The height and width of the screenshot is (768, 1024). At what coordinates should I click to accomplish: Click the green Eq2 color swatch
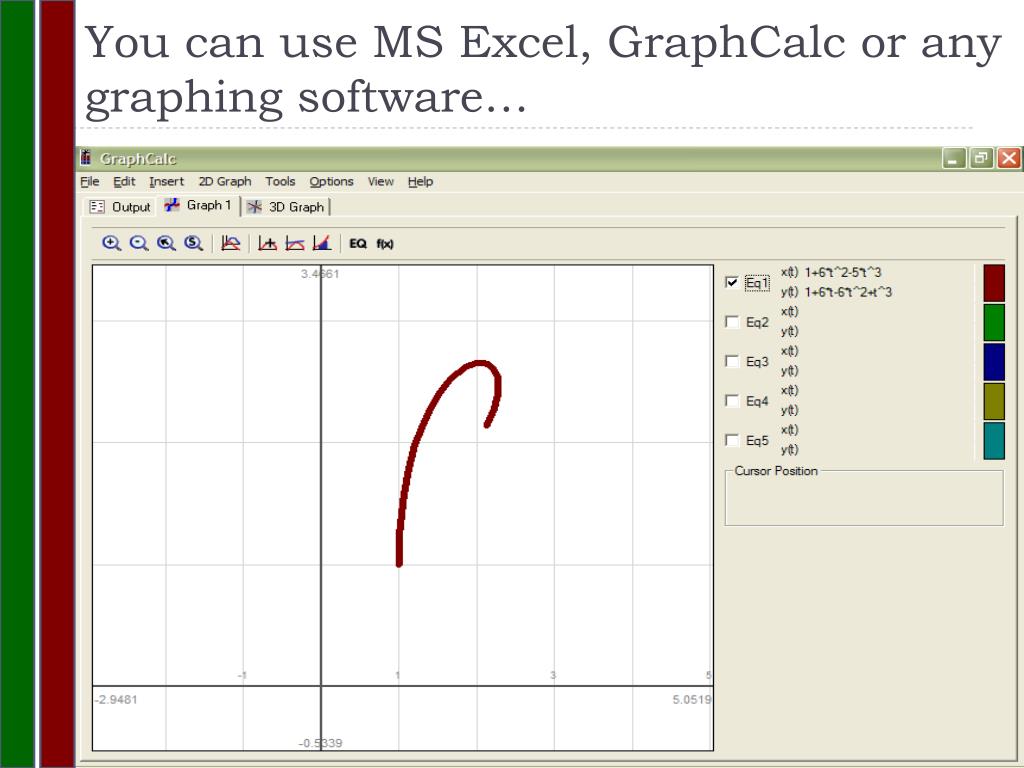pyautogui.click(x=994, y=322)
